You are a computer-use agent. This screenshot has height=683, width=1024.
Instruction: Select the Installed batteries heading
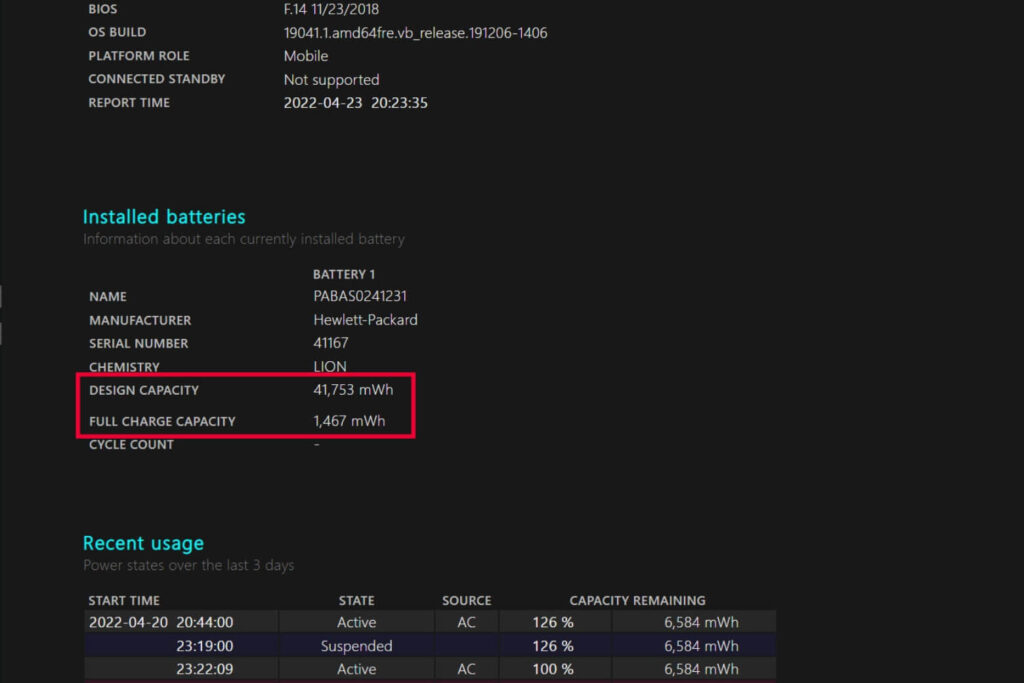click(164, 216)
